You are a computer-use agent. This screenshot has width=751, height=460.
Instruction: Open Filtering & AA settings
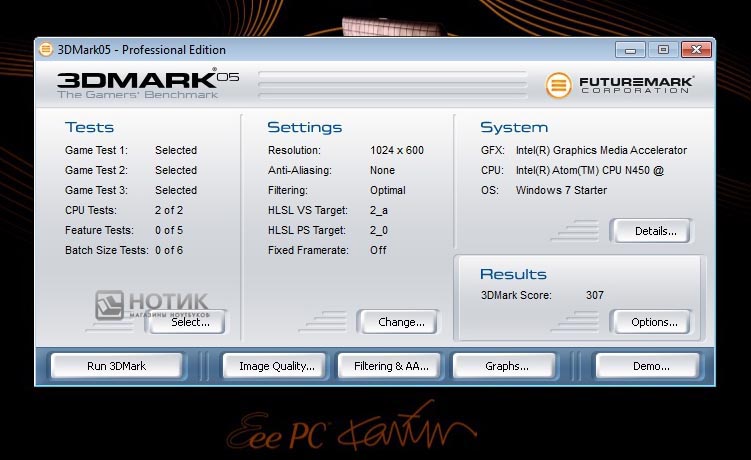tap(391, 366)
